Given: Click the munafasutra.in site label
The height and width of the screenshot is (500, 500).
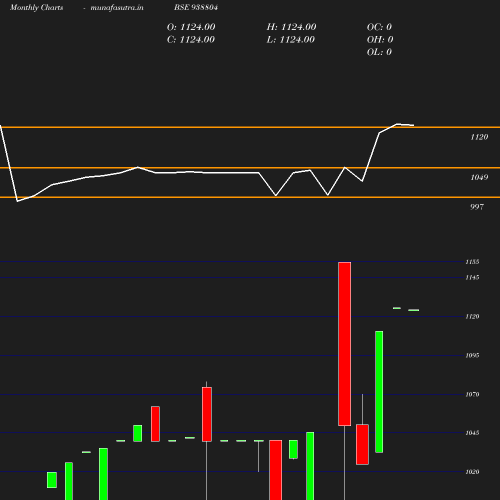Looking at the screenshot, I should coord(117,7).
